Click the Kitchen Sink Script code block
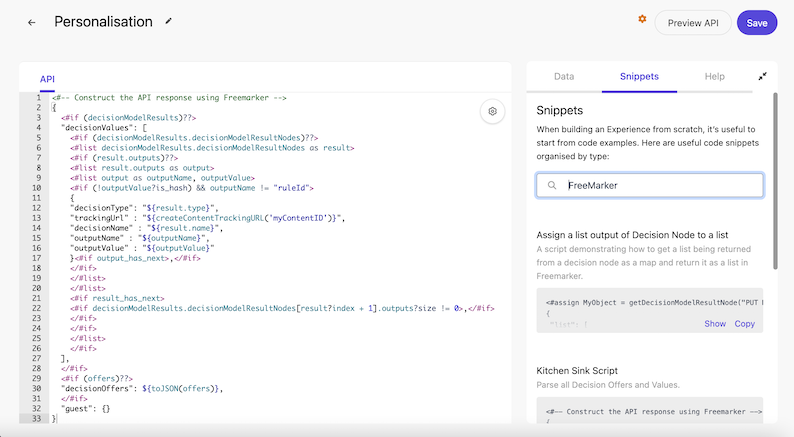 coord(650,410)
